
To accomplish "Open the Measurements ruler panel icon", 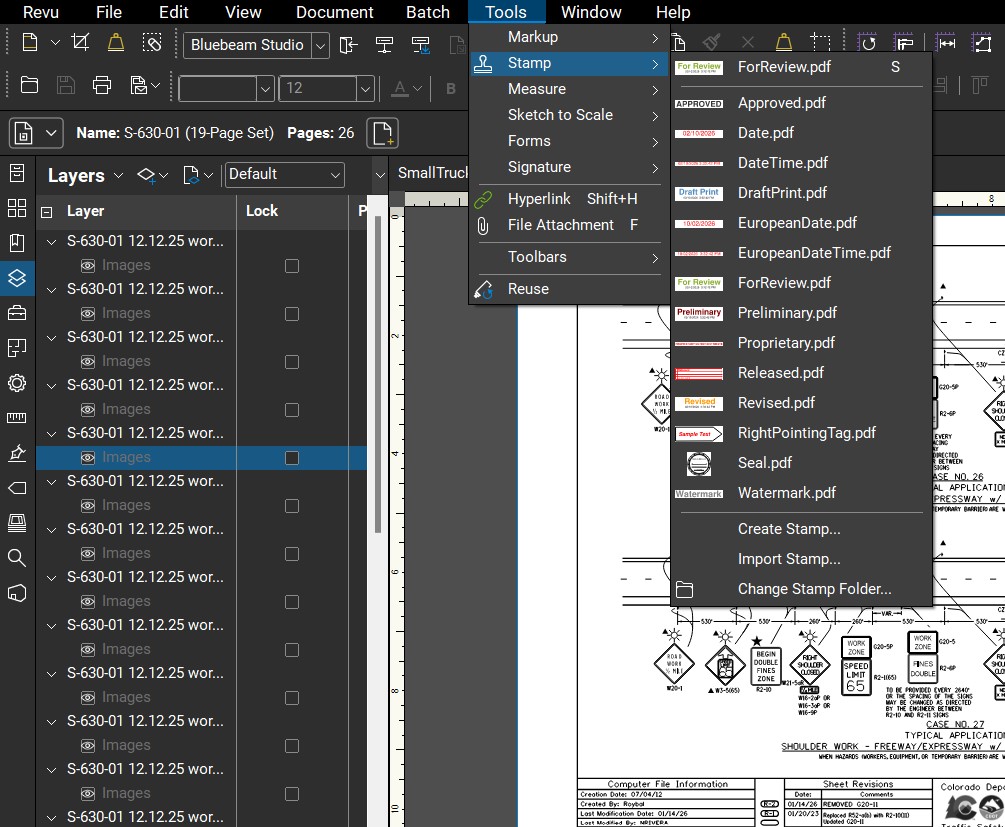I will tap(17, 418).
